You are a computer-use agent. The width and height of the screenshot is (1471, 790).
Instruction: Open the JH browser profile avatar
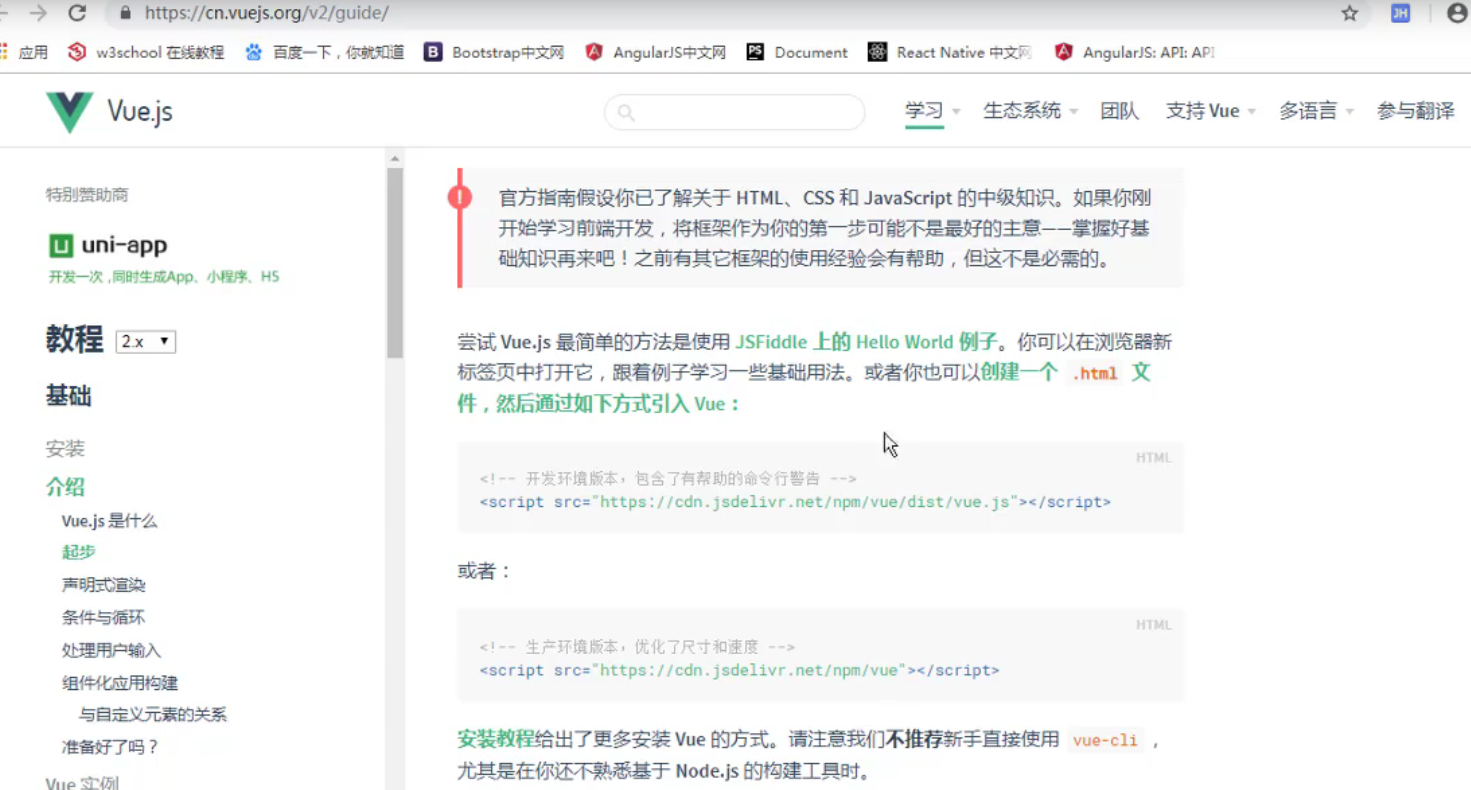pos(1400,14)
